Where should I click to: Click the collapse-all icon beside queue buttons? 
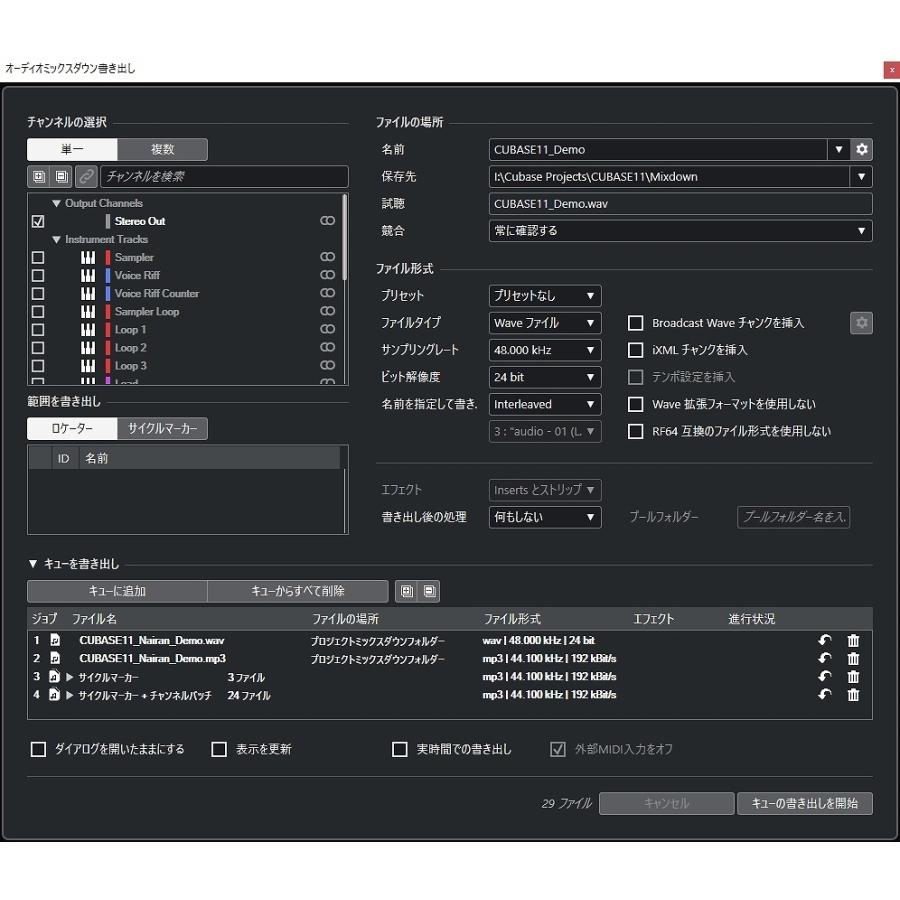click(429, 591)
